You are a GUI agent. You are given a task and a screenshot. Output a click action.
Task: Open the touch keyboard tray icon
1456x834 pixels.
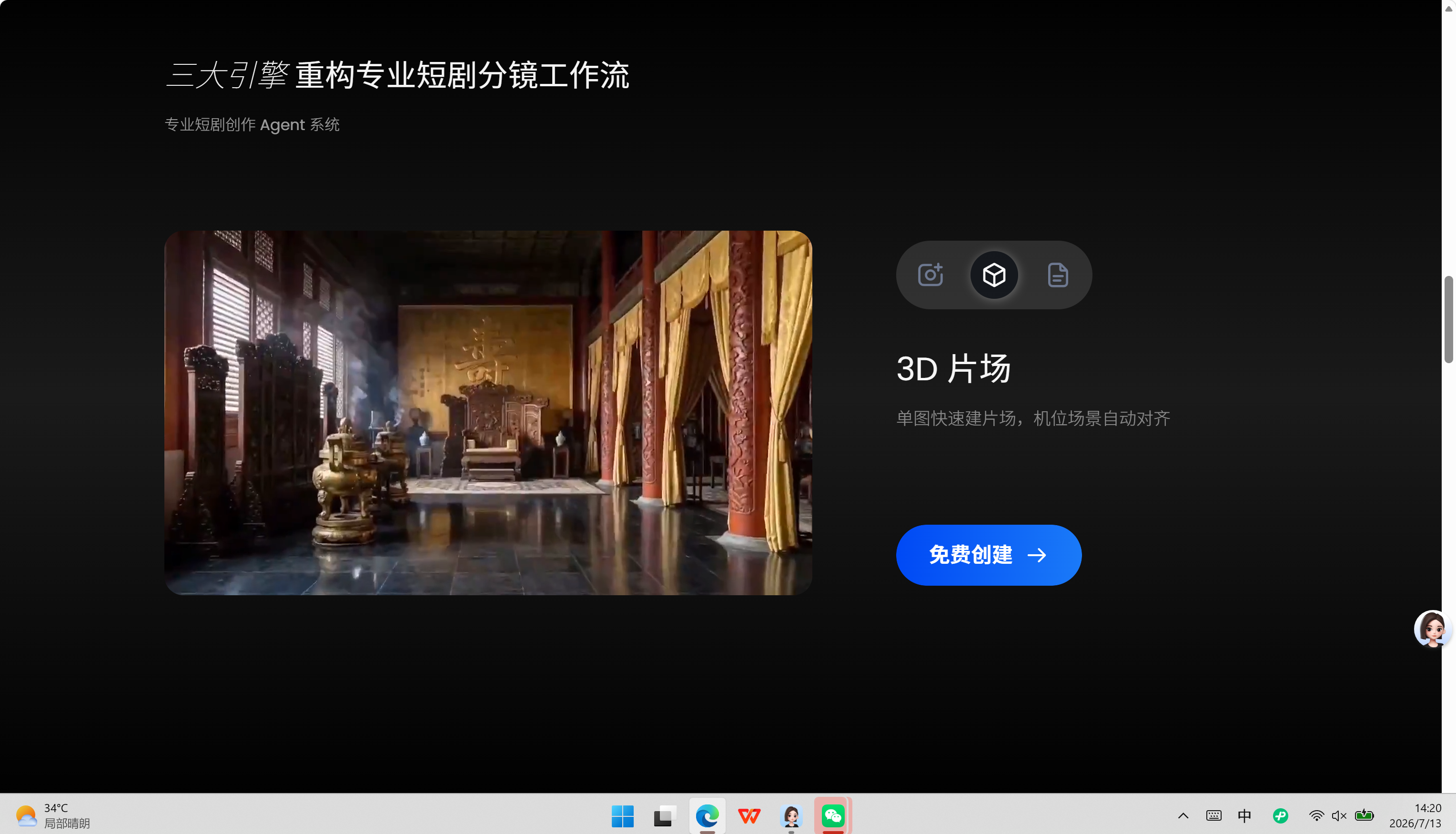tap(1214, 816)
